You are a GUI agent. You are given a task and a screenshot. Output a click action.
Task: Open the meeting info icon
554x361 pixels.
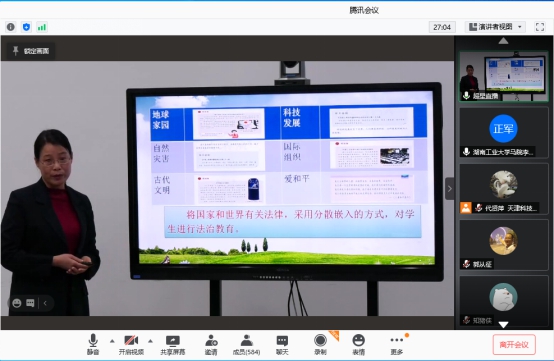(x=11, y=27)
